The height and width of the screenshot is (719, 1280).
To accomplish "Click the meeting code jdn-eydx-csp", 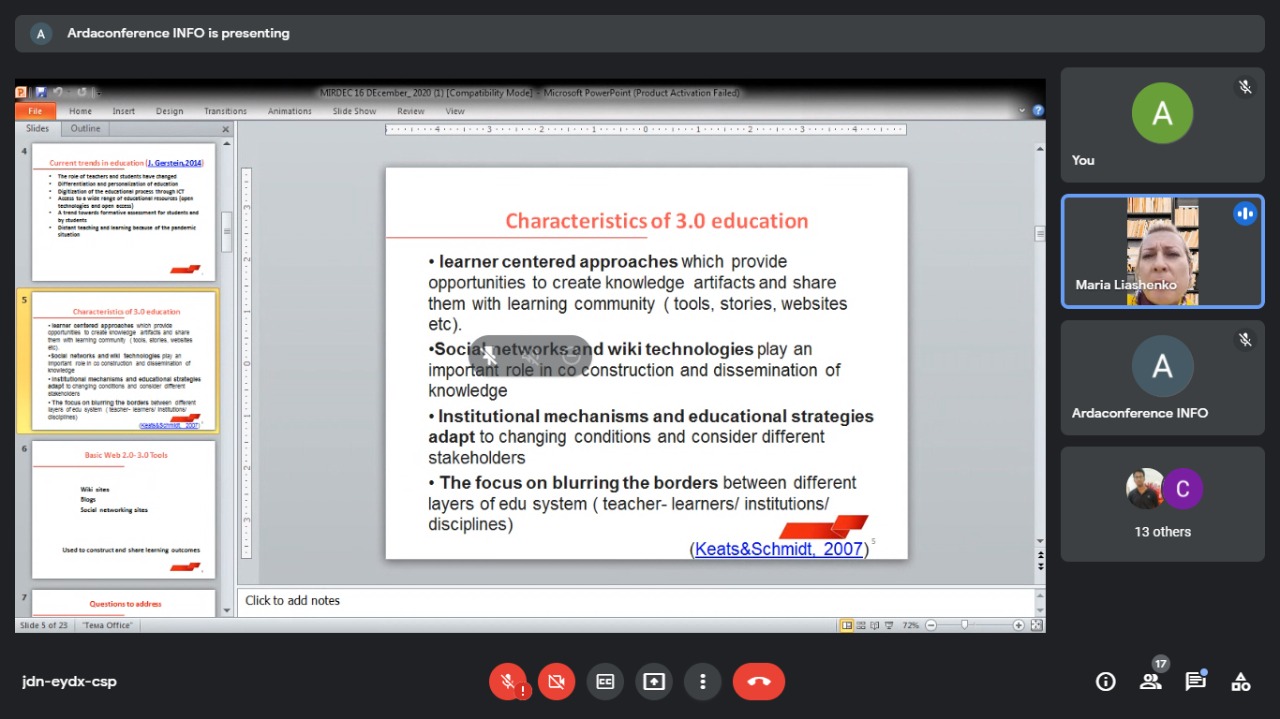I will [69, 682].
